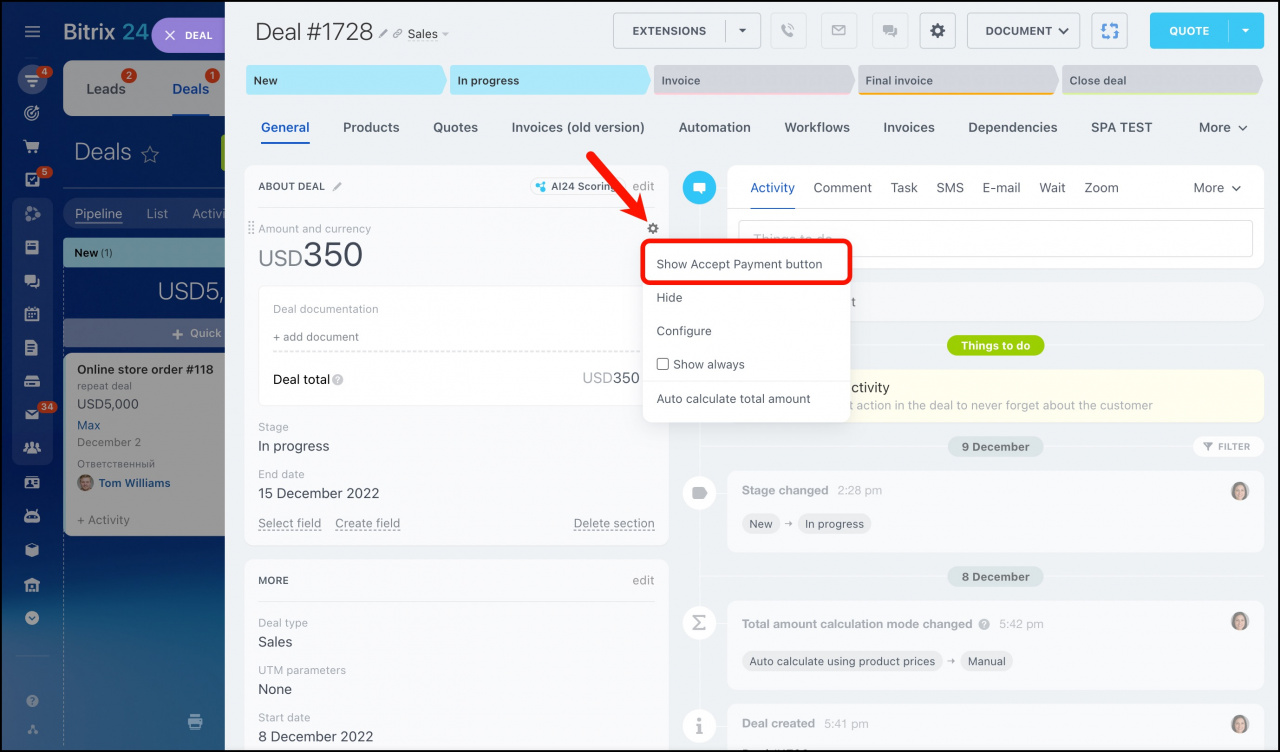This screenshot has width=1280, height=752.
Task: Expand more sidebar items with down chevron
Action: [32, 618]
